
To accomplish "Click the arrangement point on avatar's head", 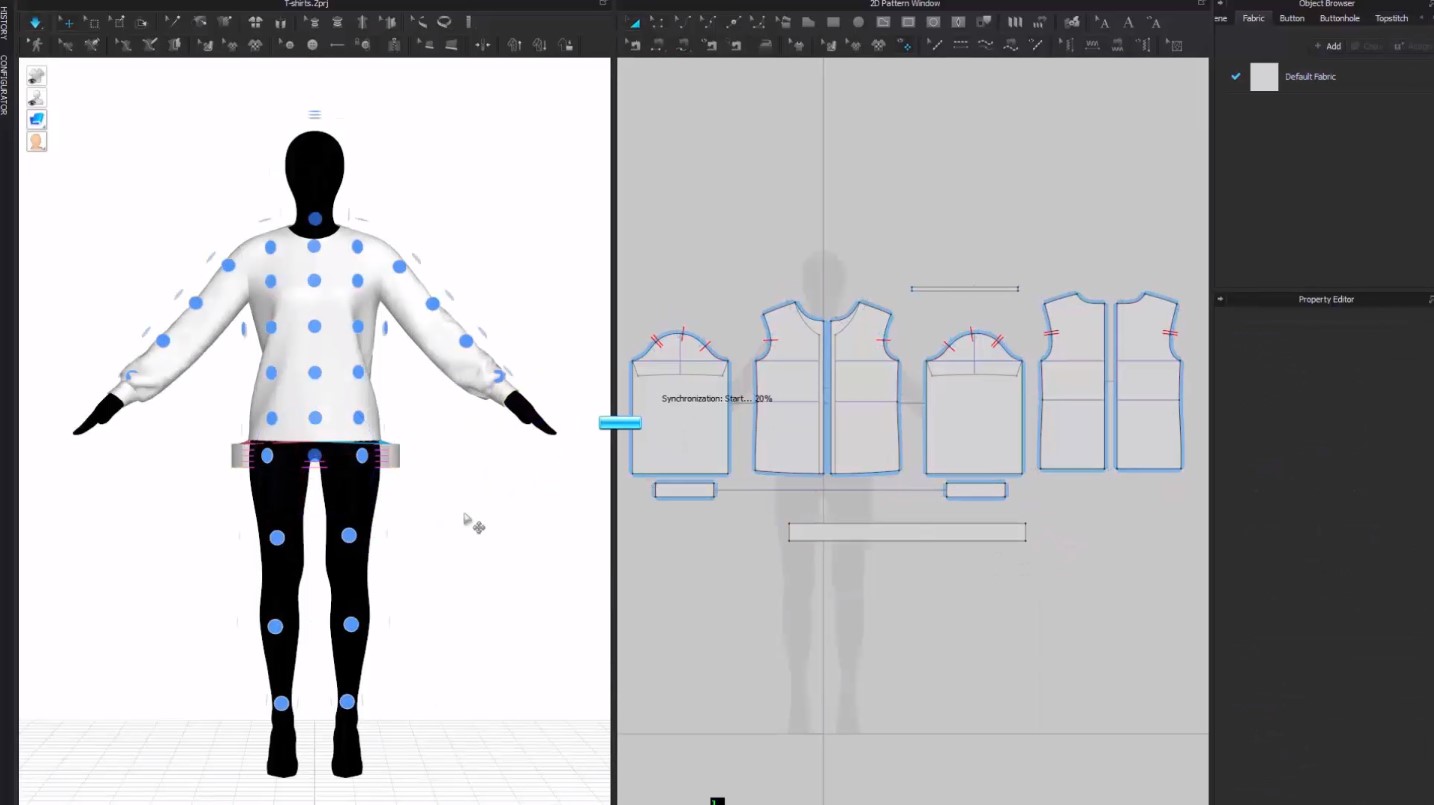I will pyautogui.click(x=315, y=218).
